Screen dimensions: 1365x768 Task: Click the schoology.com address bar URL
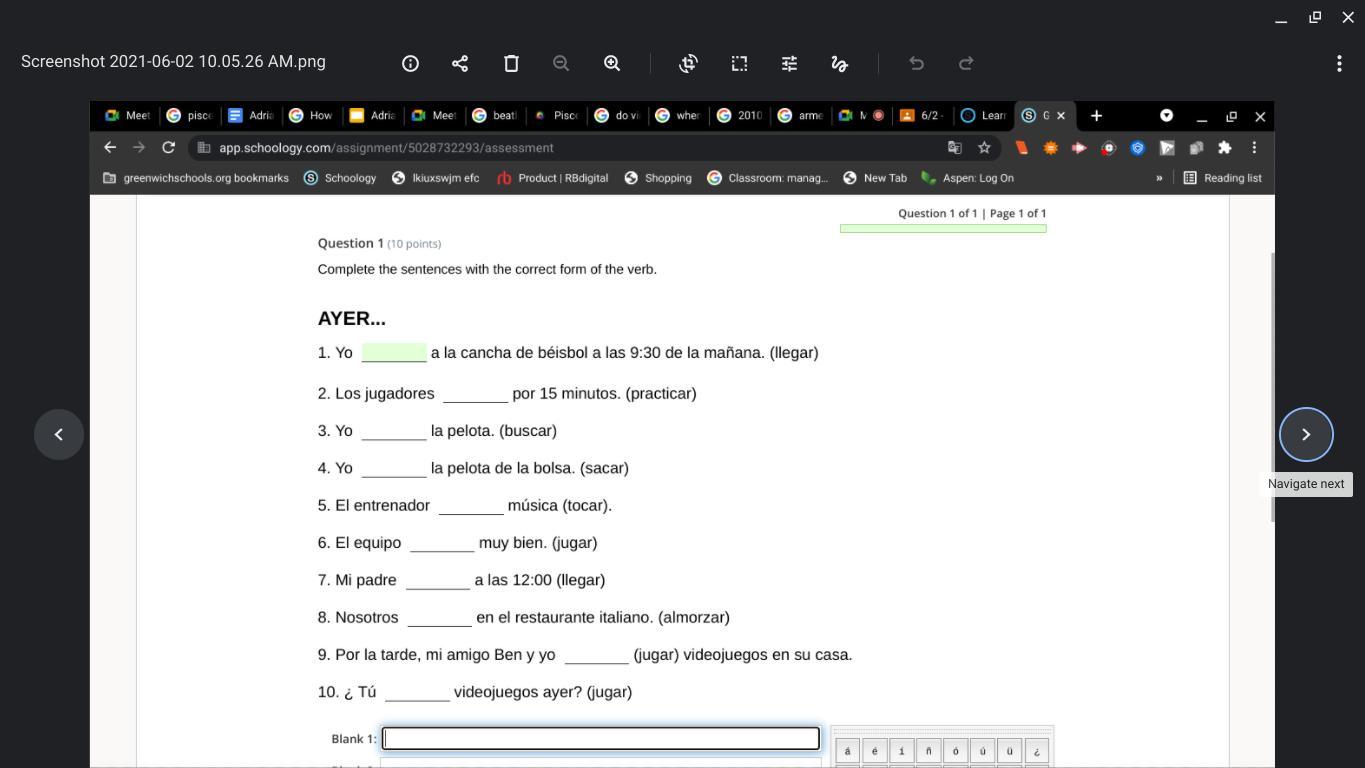tap(386, 148)
